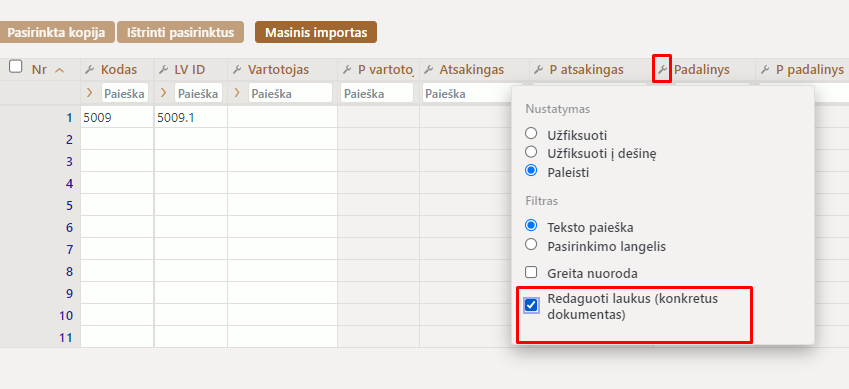Focus the LV ID Paieška search field
Viewport: 849px width, 389px height.
pos(198,93)
